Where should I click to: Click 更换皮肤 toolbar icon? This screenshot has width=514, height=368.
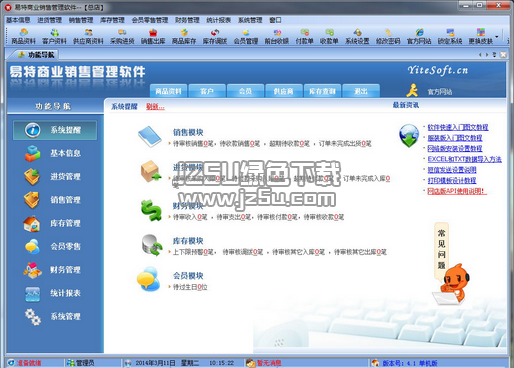click(x=481, y=37)
